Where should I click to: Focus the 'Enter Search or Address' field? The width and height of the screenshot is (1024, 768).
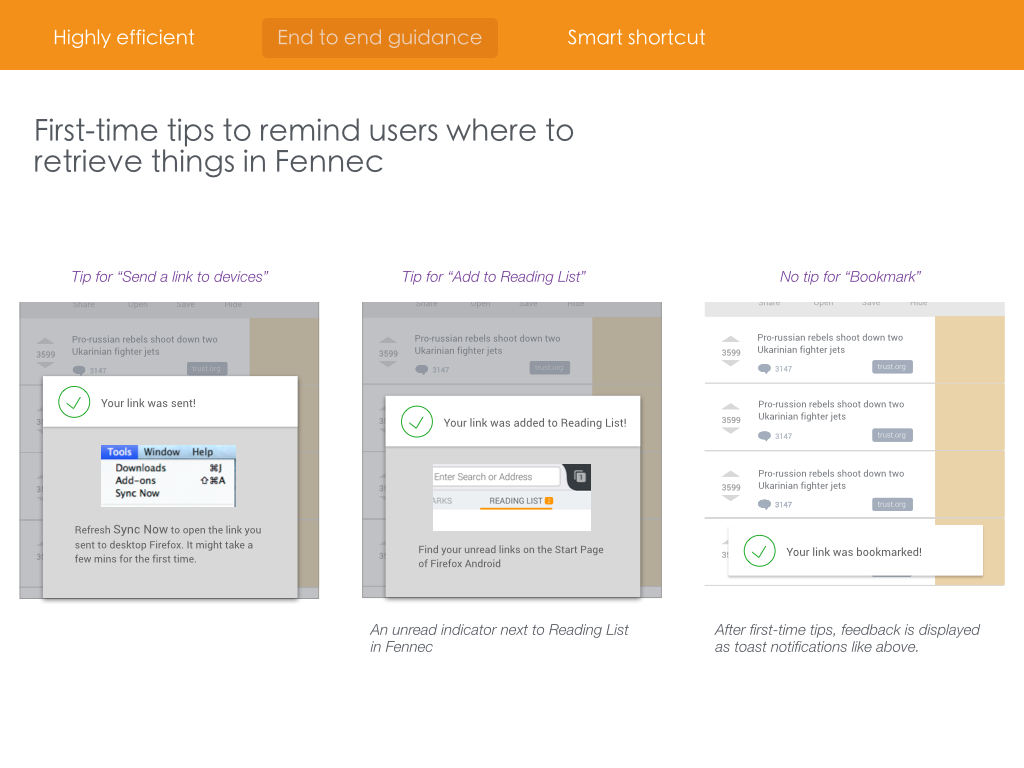[x=496, y=477]
